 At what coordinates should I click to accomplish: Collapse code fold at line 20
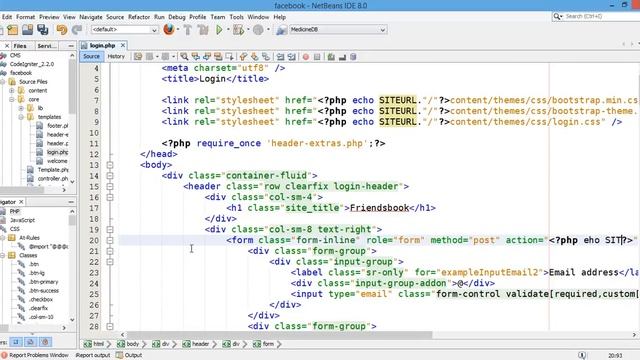coord(110,240)
